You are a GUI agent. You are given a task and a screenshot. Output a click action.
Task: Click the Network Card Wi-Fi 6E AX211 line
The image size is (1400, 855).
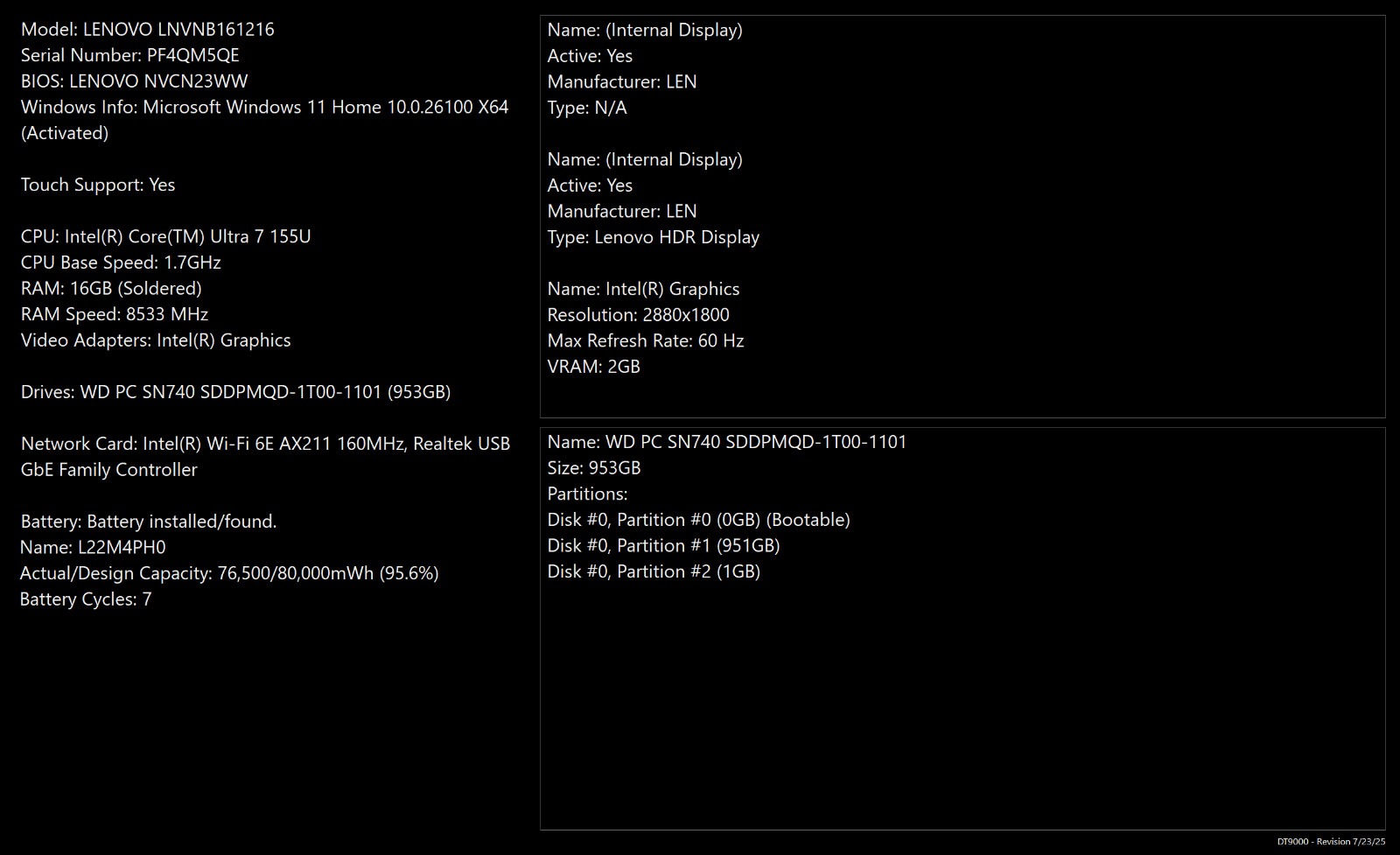(x=266, y=457)
